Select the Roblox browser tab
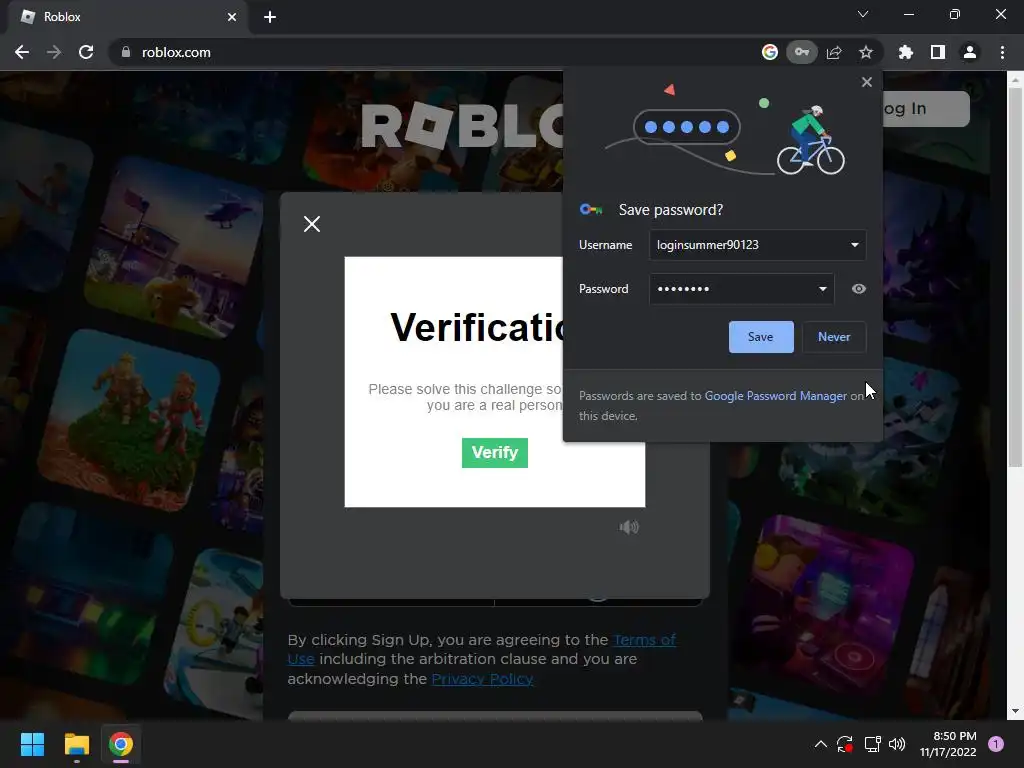This screenshot has width=1024, height=768. pyautogui.click(x=127, y=17)
